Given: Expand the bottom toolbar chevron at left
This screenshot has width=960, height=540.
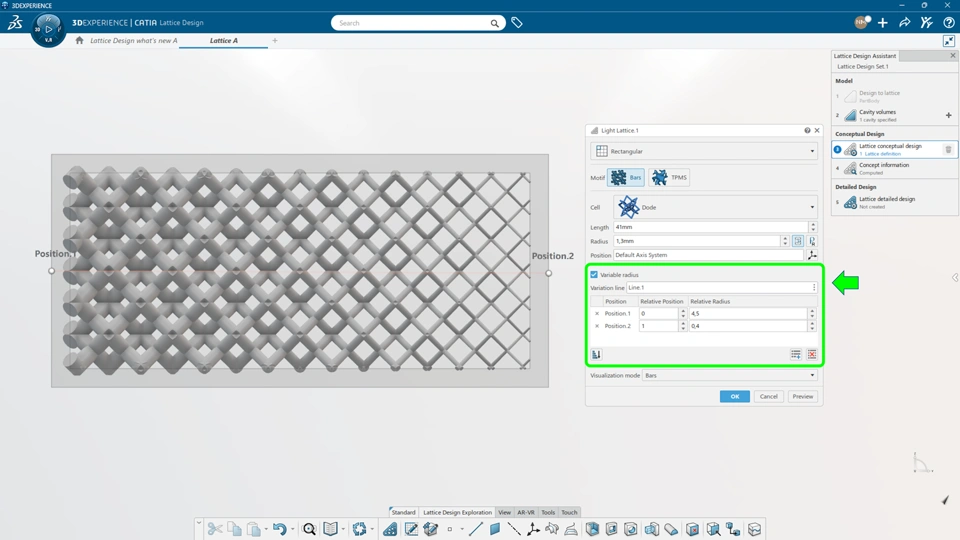Looking at the screenshot, I should (x=199, y=523).
